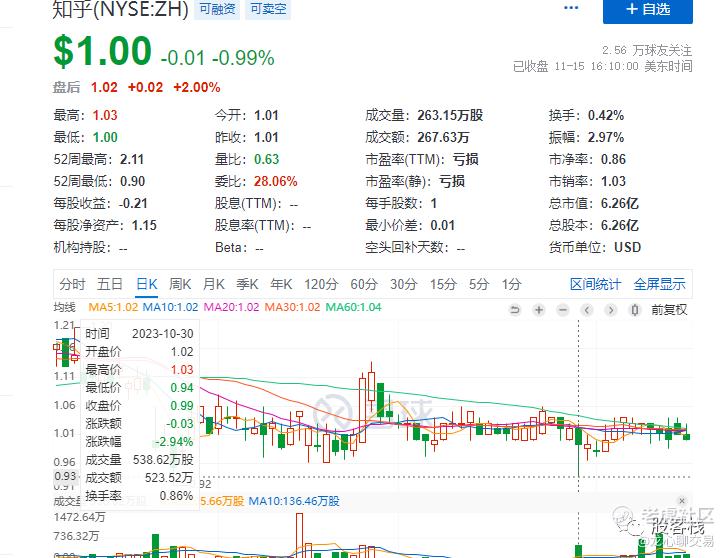Viewport: 728px width, 558px height.
Task: Close the volume panel with the x icon
Action: [682, 500]
